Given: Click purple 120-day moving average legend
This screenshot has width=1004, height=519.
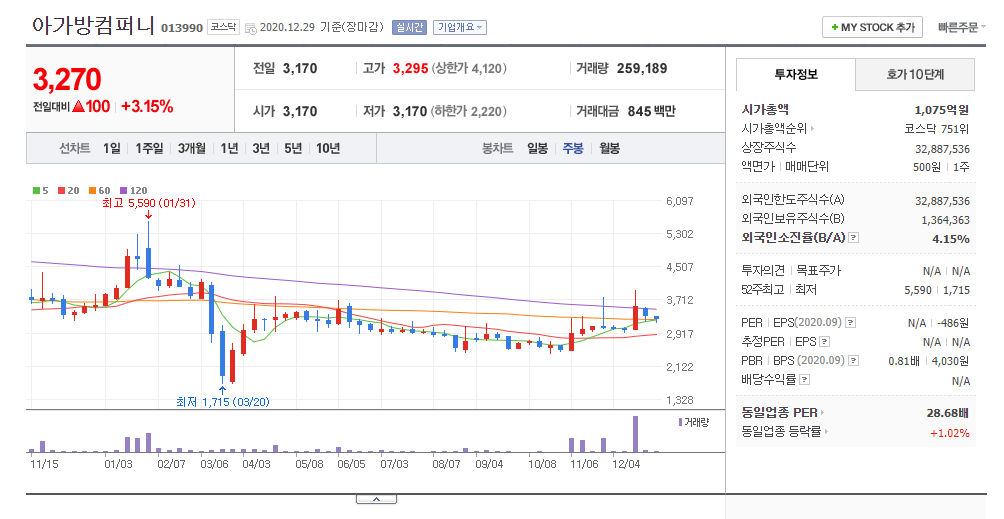Looking at the screenshot, I should coord(133,191).
